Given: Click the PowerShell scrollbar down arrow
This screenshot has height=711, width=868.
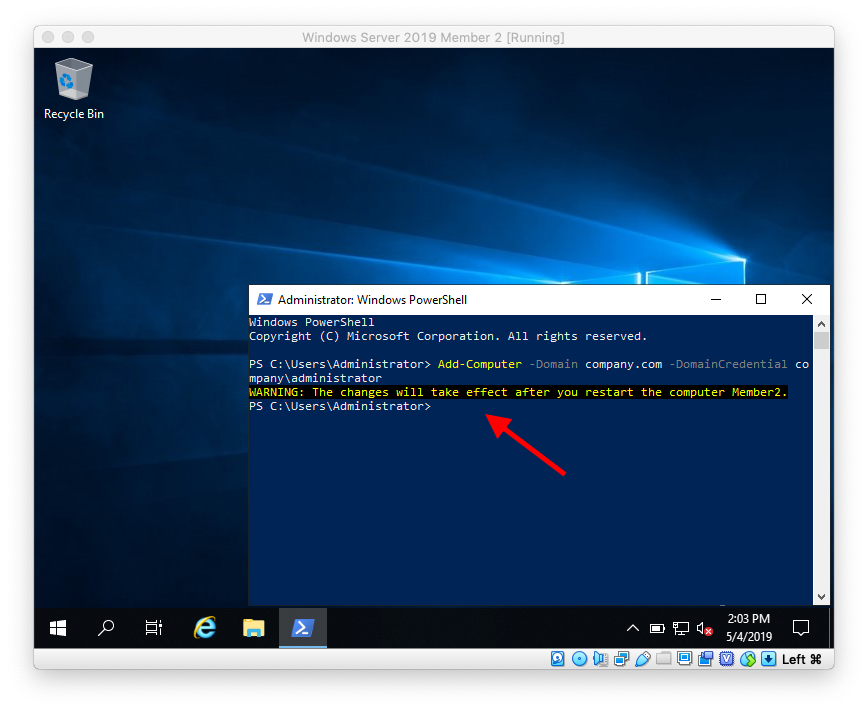Looking at the screenshot, I should pyautogui.click(x=821, y=596).
